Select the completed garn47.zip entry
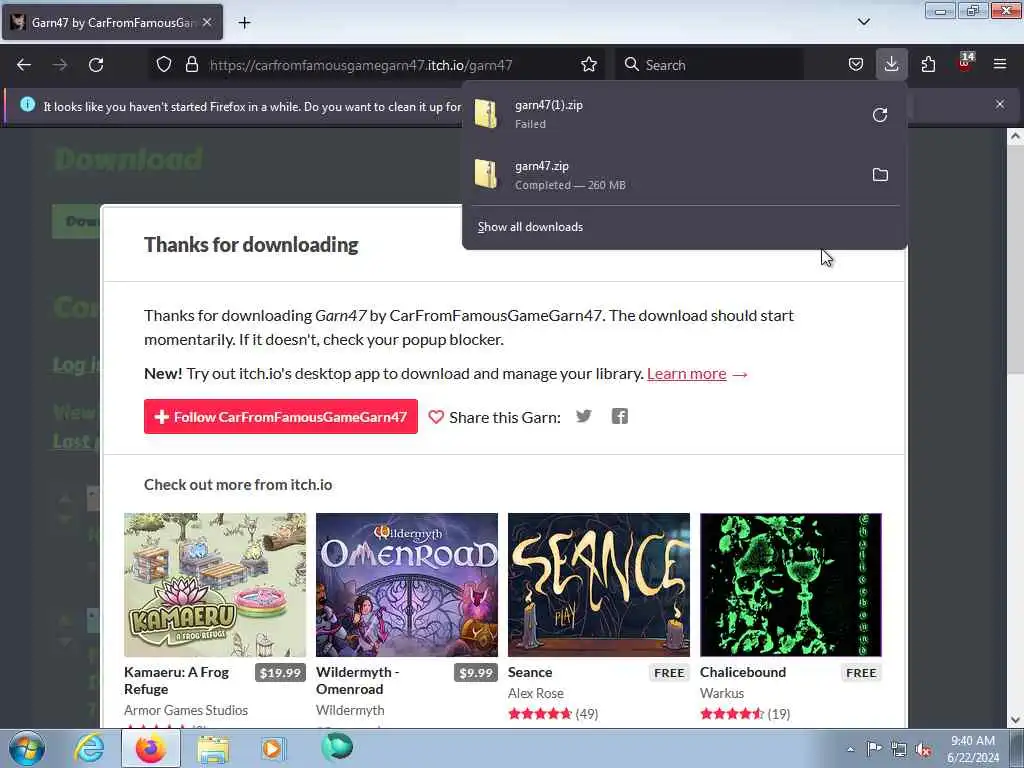This screenshot has width=1024, height=768. pyautogui.click(x=684, y=175)
